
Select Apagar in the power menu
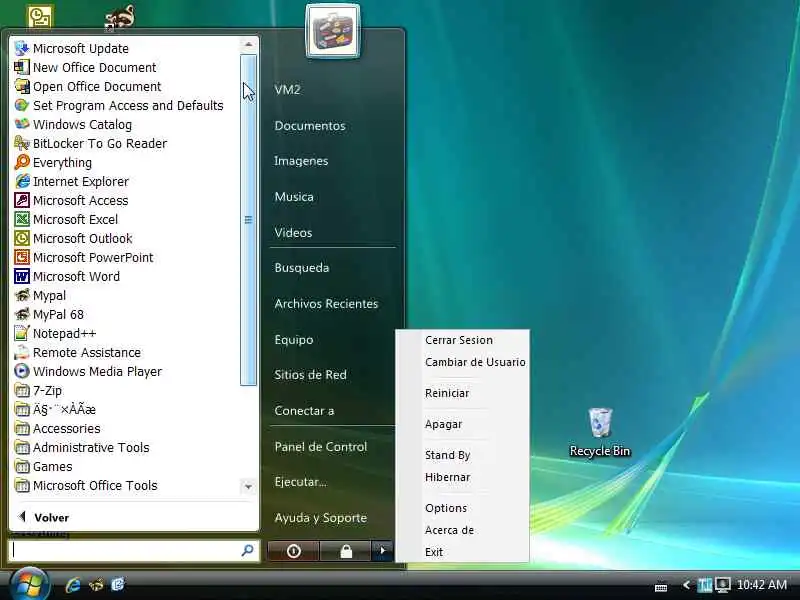tap(443, 424)
